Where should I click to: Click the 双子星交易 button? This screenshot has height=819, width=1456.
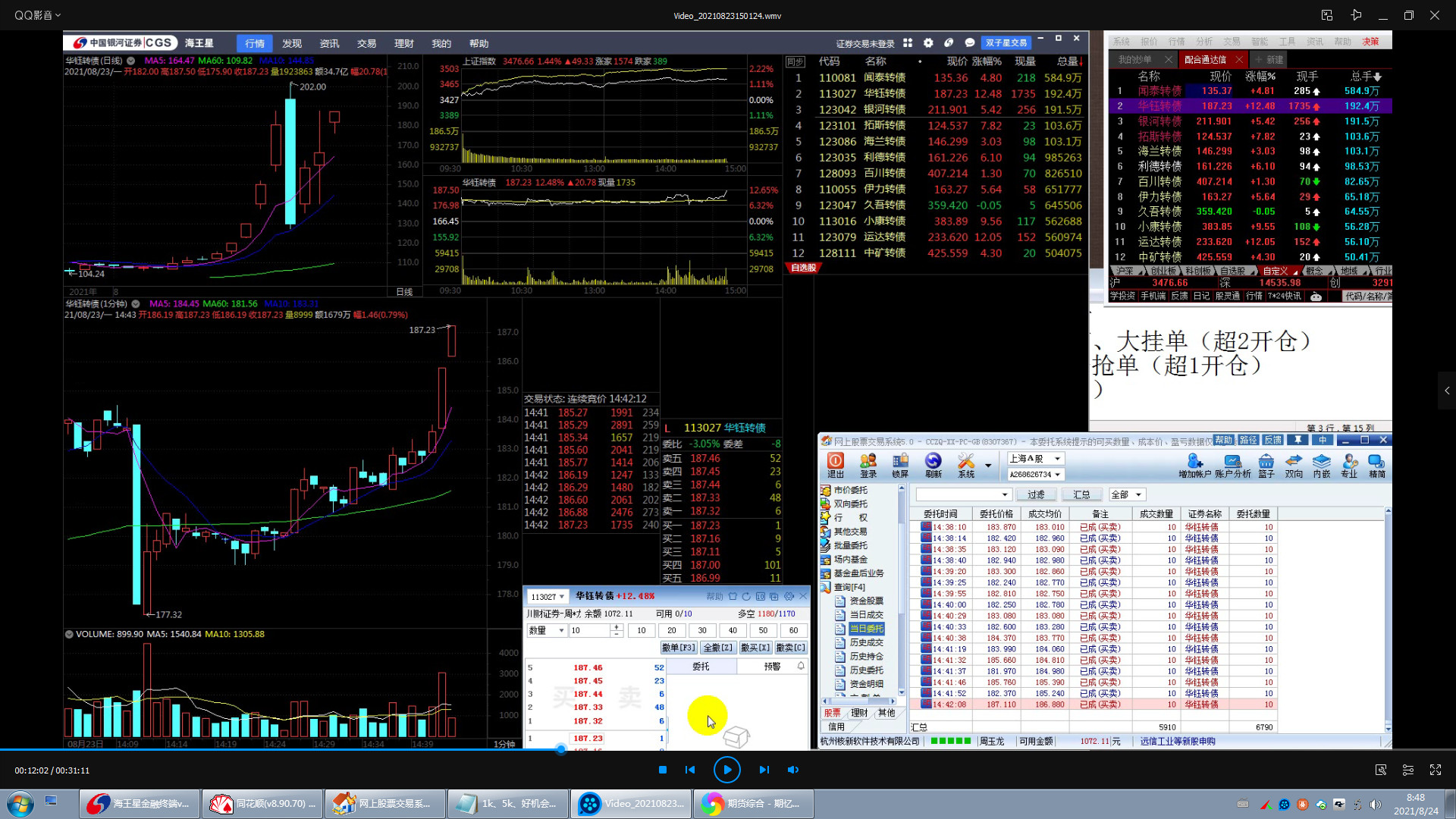click(x=1006, y=43)
